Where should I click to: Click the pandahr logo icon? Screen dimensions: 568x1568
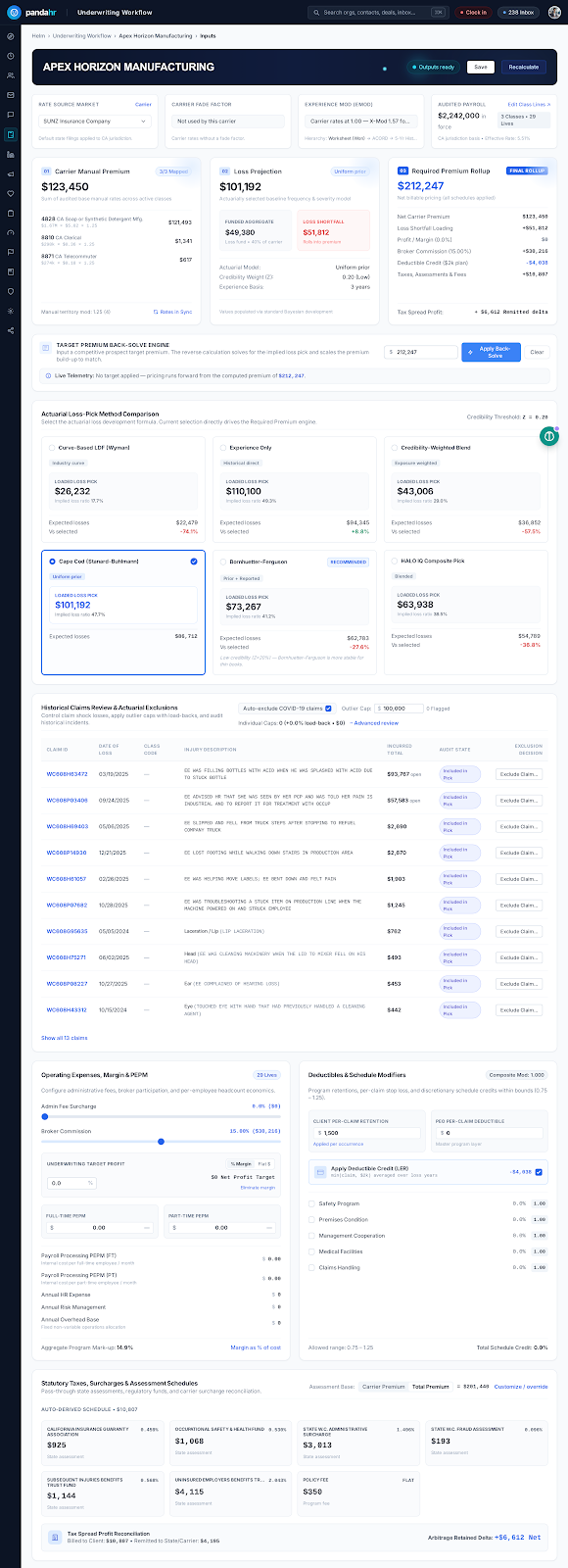(15, 13)
